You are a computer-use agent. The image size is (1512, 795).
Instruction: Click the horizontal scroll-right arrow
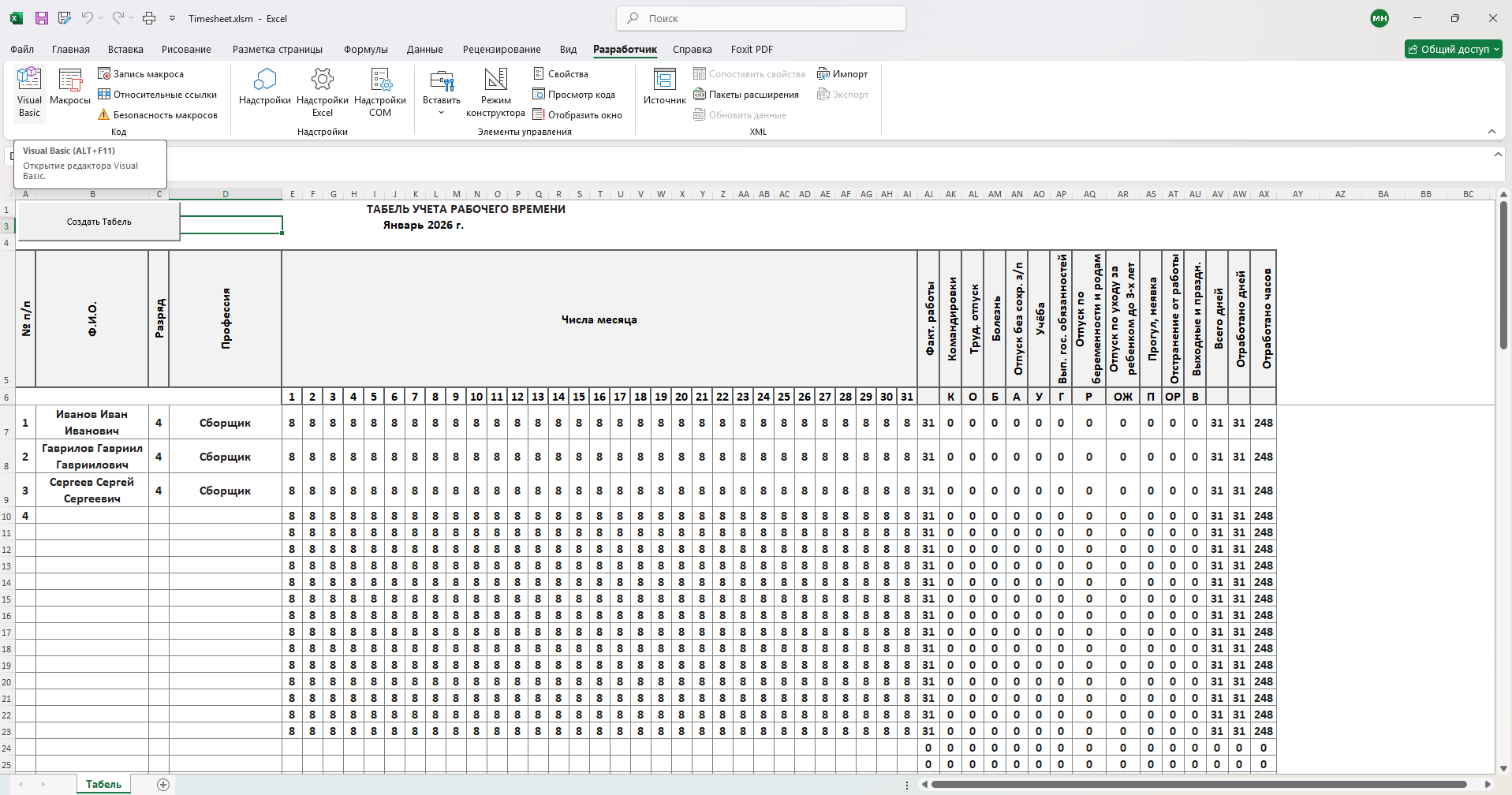(x=1488, y=784)
